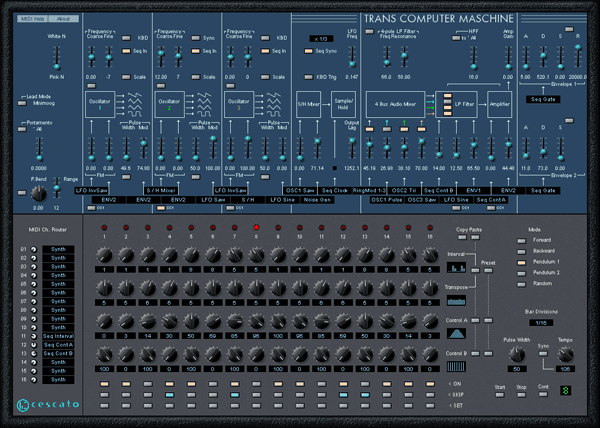Click the Control A triangle shape icon
Viewport: 600px width, 428px height.
(455, 335)
